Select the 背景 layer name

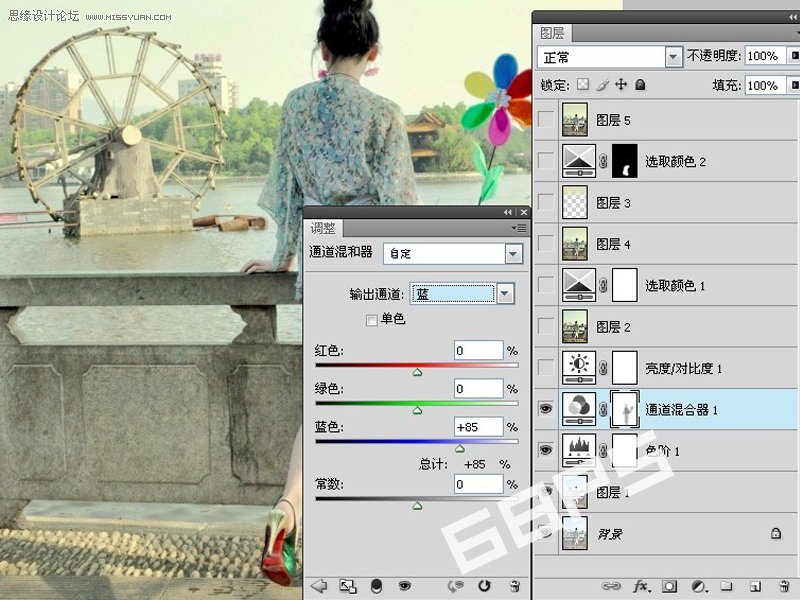(x=610, y=534)
